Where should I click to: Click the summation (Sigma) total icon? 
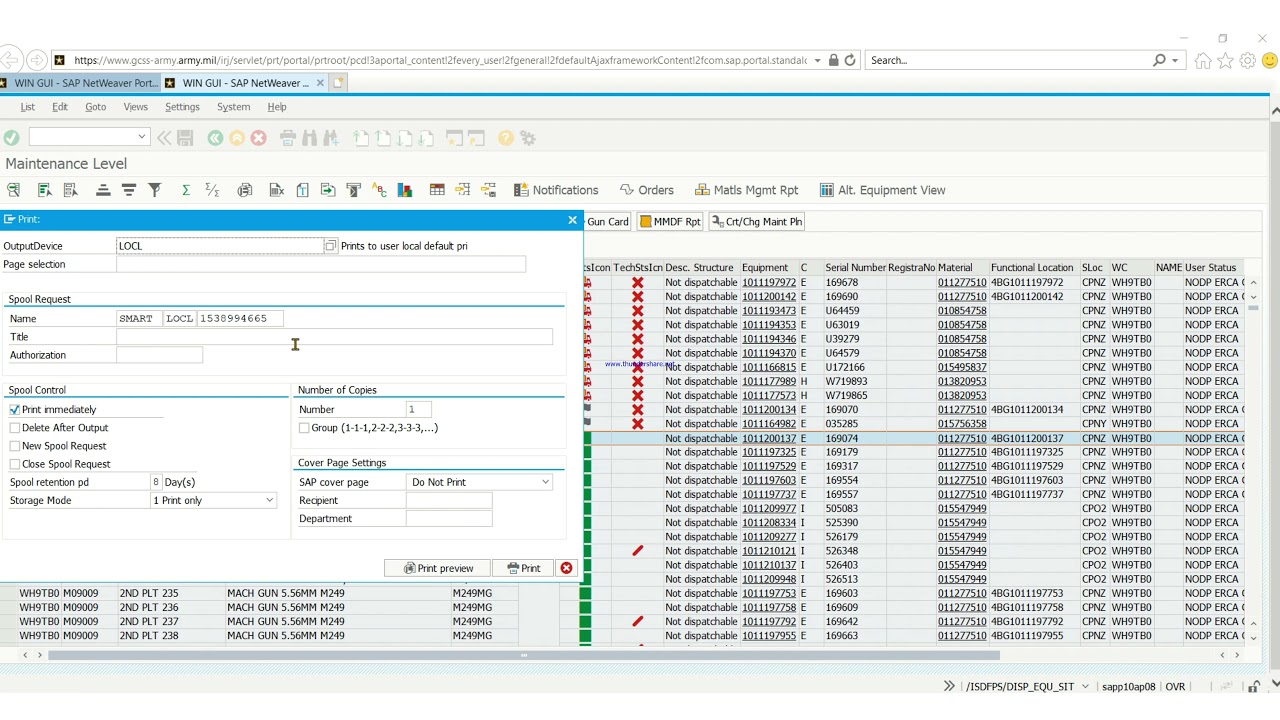point(185,190)
